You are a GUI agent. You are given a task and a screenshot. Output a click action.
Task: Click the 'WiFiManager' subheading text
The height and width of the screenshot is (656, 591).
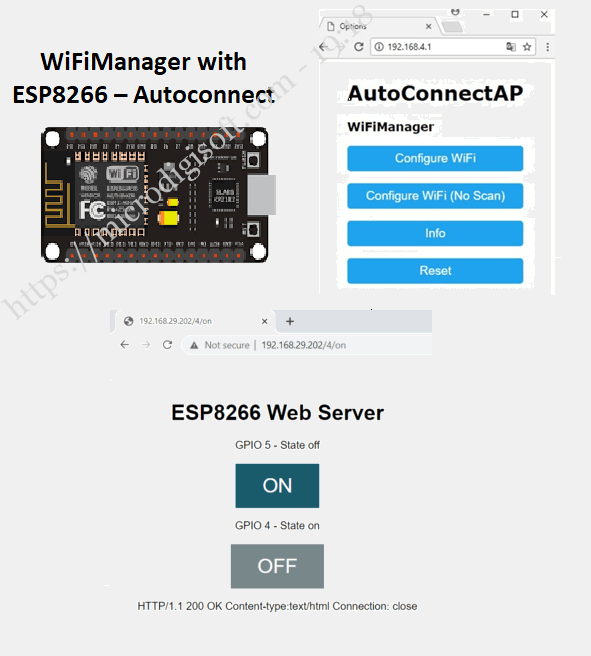pyautogui.click(x=391, y=127)
